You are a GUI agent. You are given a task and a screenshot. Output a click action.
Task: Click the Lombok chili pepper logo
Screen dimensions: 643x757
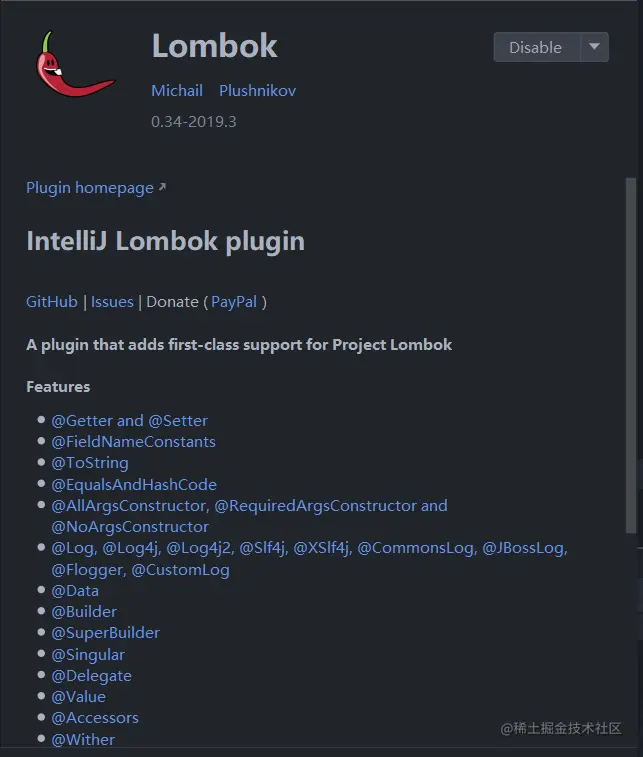75,64
